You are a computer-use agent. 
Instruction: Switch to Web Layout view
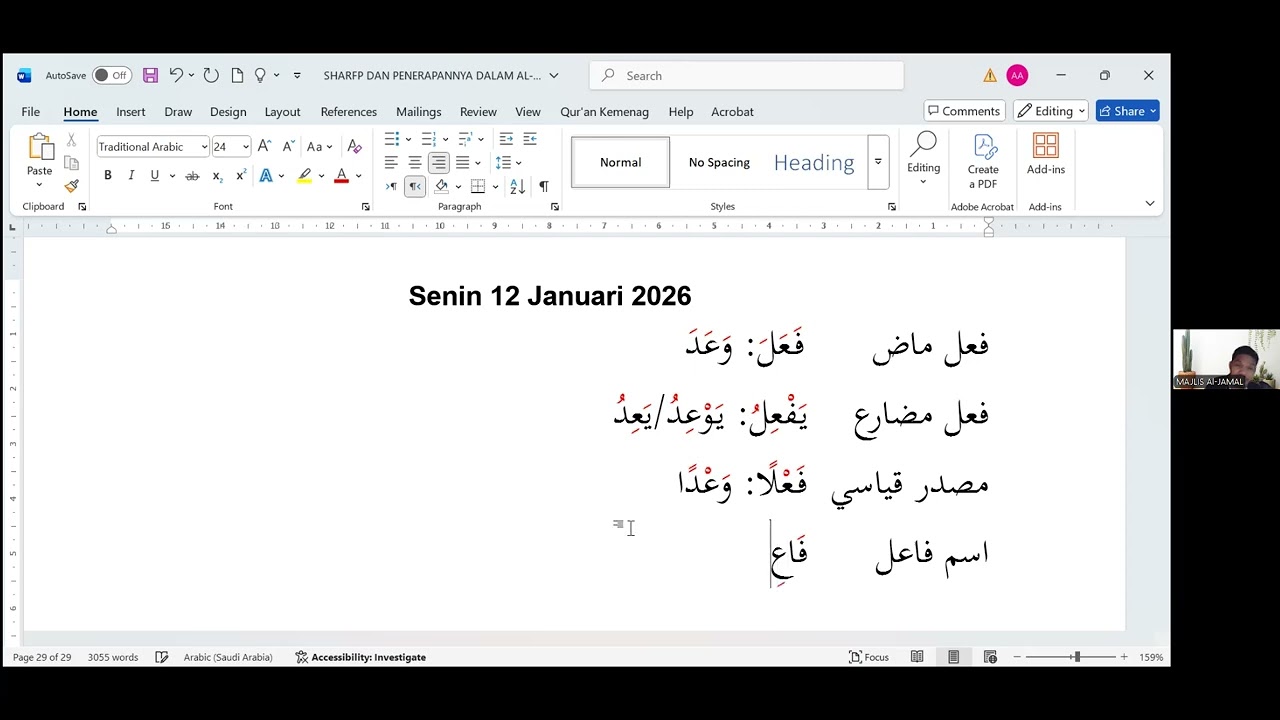click(990, 657)
